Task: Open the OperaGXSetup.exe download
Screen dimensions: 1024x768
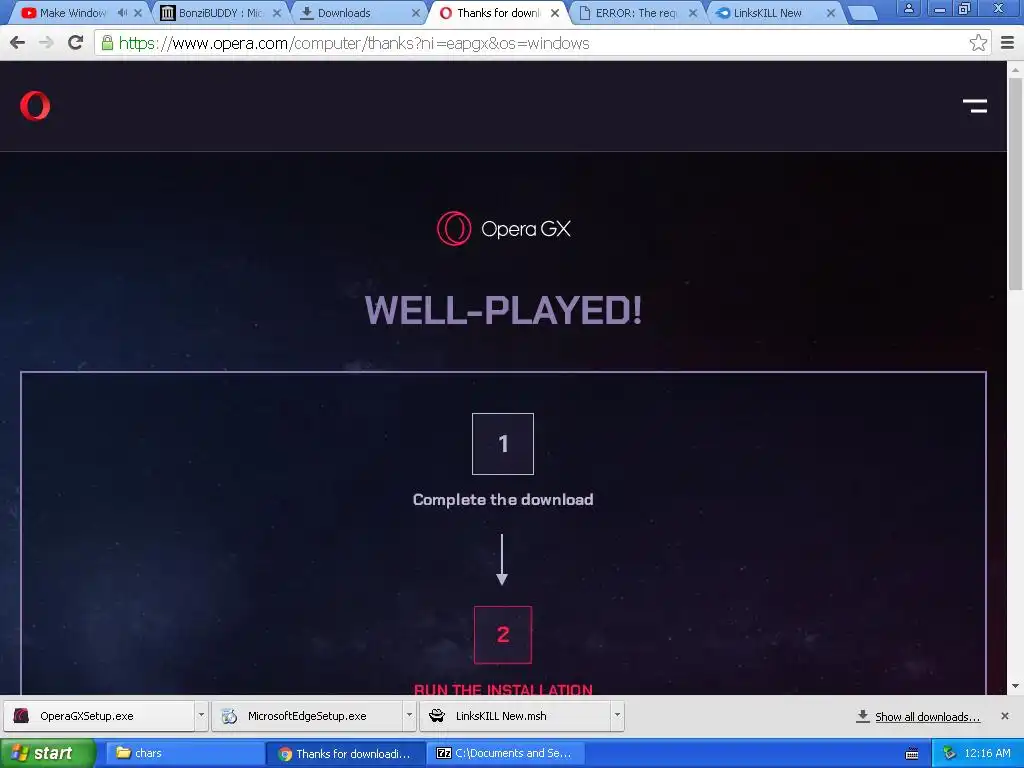Action: [x=99, y=716]
